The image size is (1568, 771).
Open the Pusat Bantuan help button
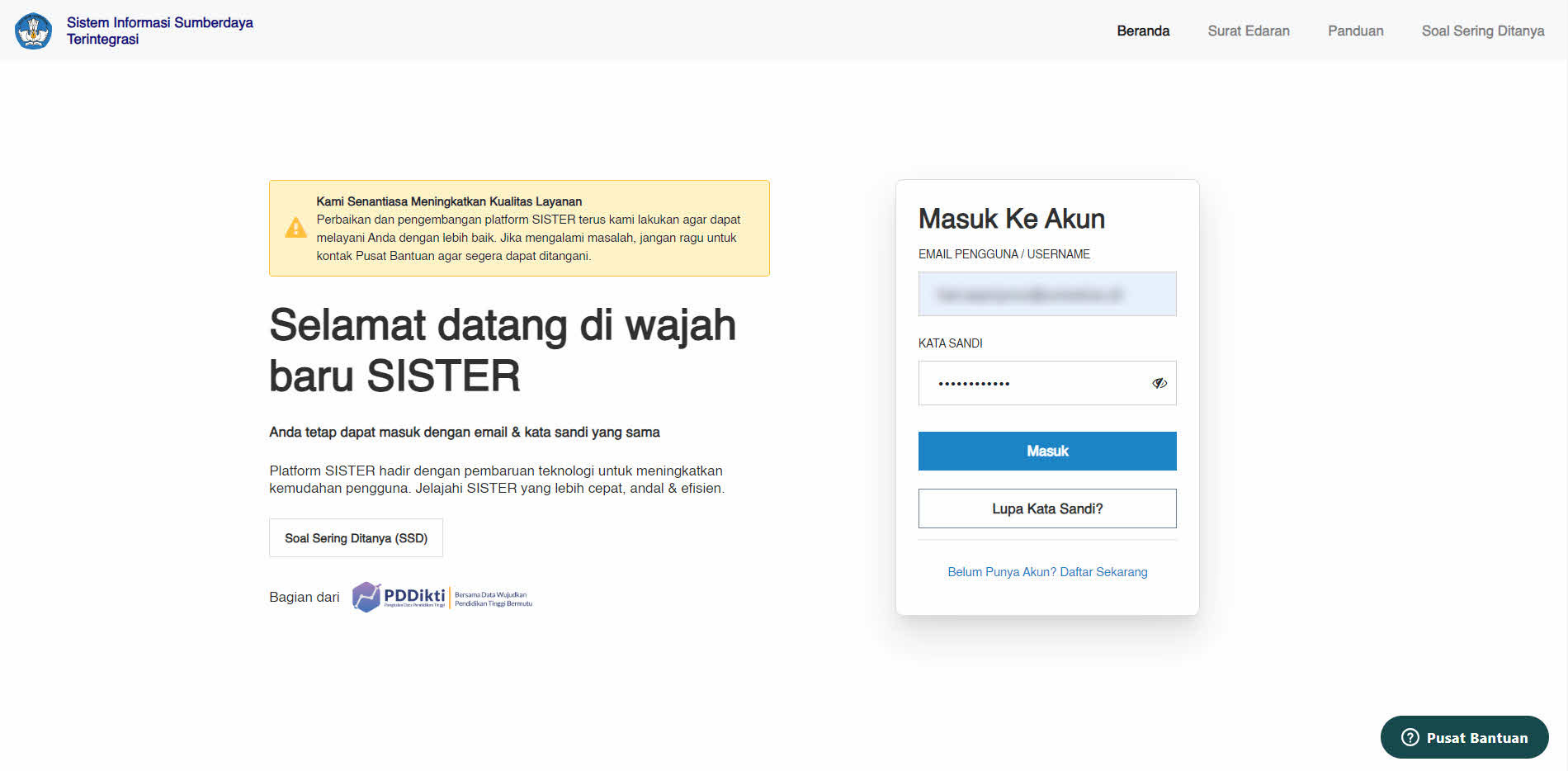(x=1464, y=737)
